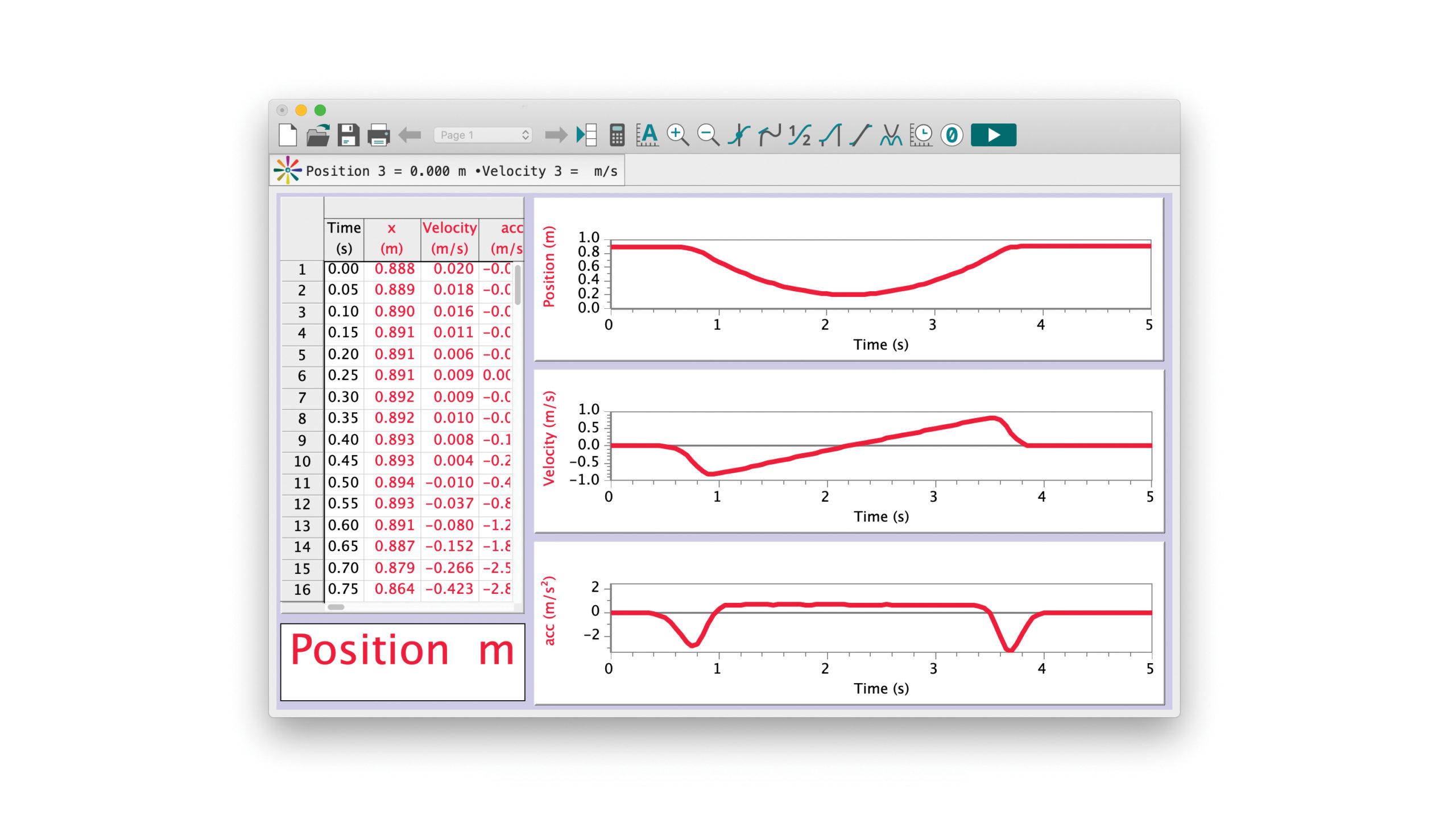Open the Page 1 dropdown selector
The image size is (1456, 819).
pos(483,135)
